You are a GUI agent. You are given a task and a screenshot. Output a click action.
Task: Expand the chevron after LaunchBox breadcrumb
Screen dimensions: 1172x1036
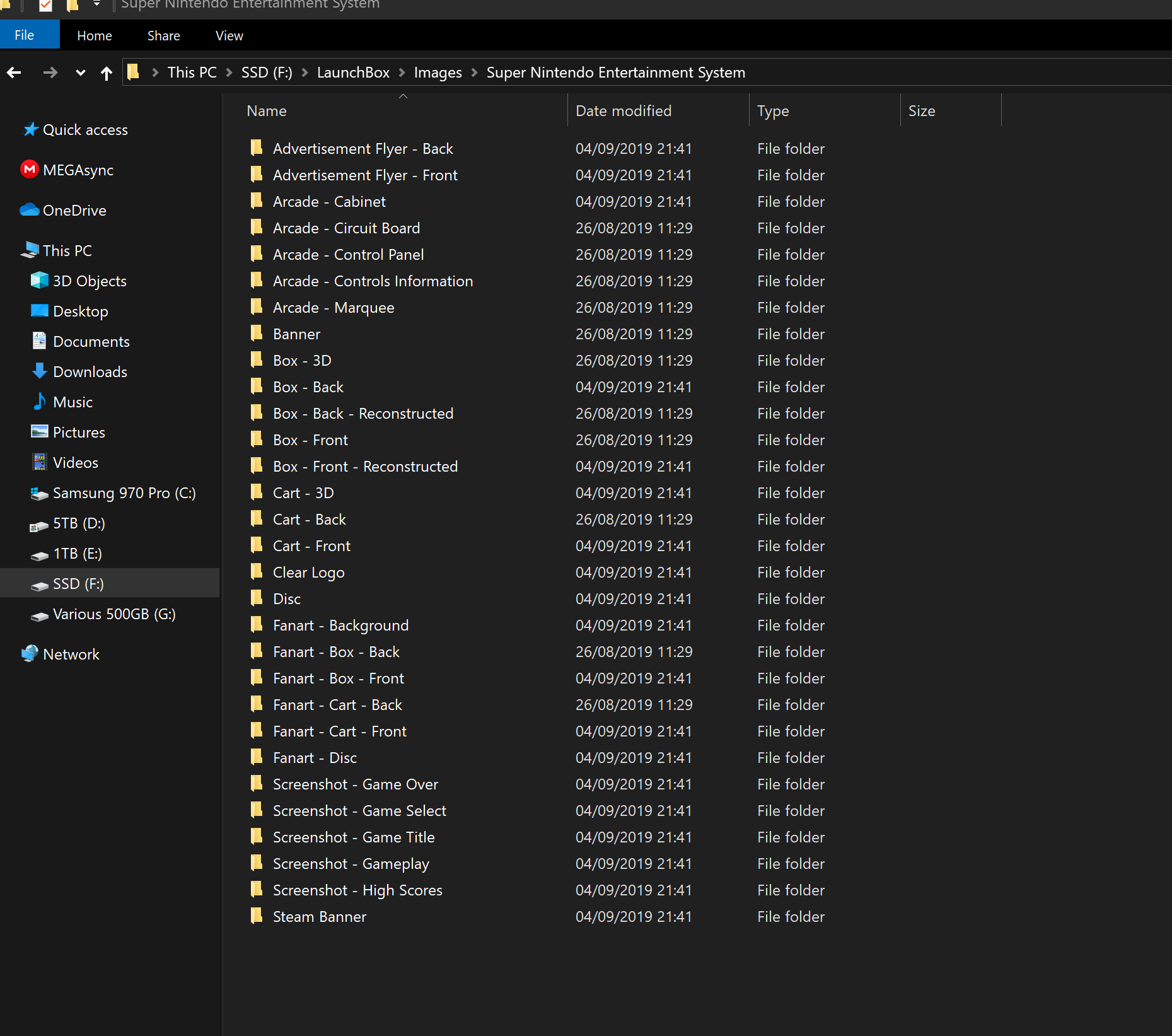pyautogui.click(x=402, y=73)
